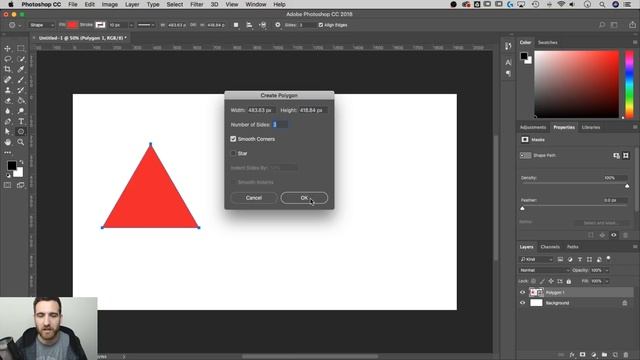Open the stroke line style dropdown
This screenshot has height=360, width=640.
(146, 25)
